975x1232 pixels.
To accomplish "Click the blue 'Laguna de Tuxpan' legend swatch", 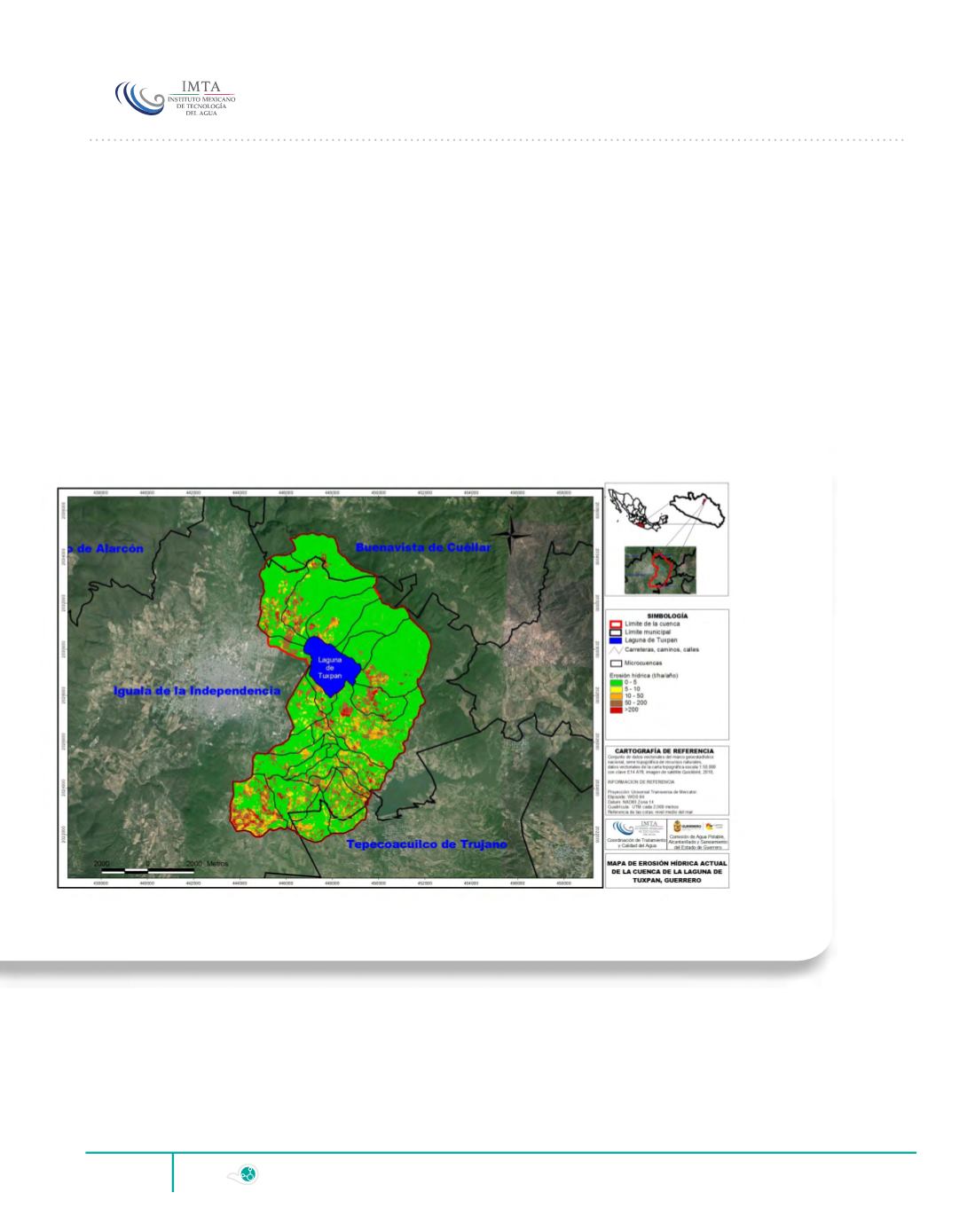I will (616, 640).
